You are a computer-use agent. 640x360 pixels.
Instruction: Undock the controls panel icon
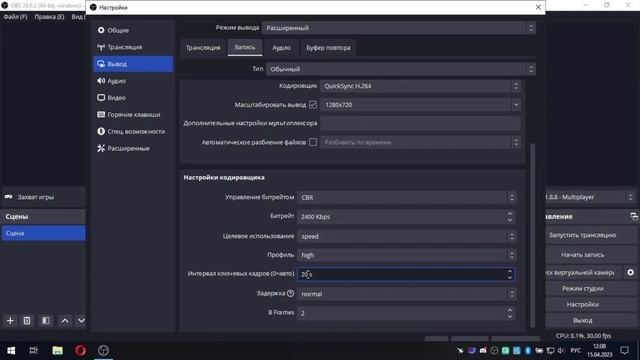click(633, 216)
